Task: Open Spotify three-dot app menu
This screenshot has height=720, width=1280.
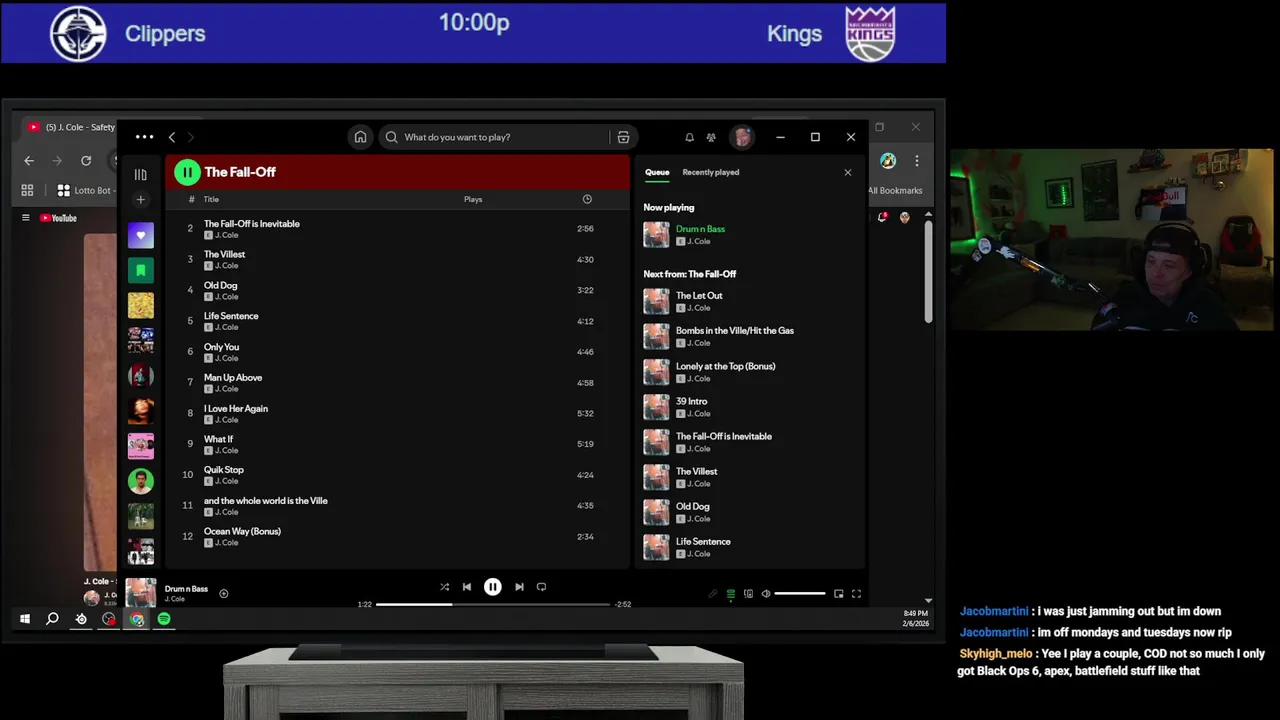Action: [144, 137]
